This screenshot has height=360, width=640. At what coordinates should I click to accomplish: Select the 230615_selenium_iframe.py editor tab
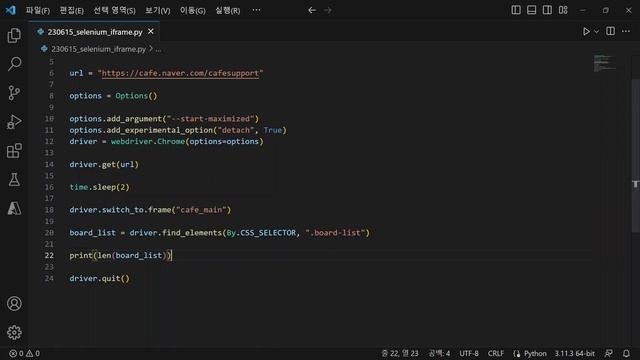pos(94,32)
